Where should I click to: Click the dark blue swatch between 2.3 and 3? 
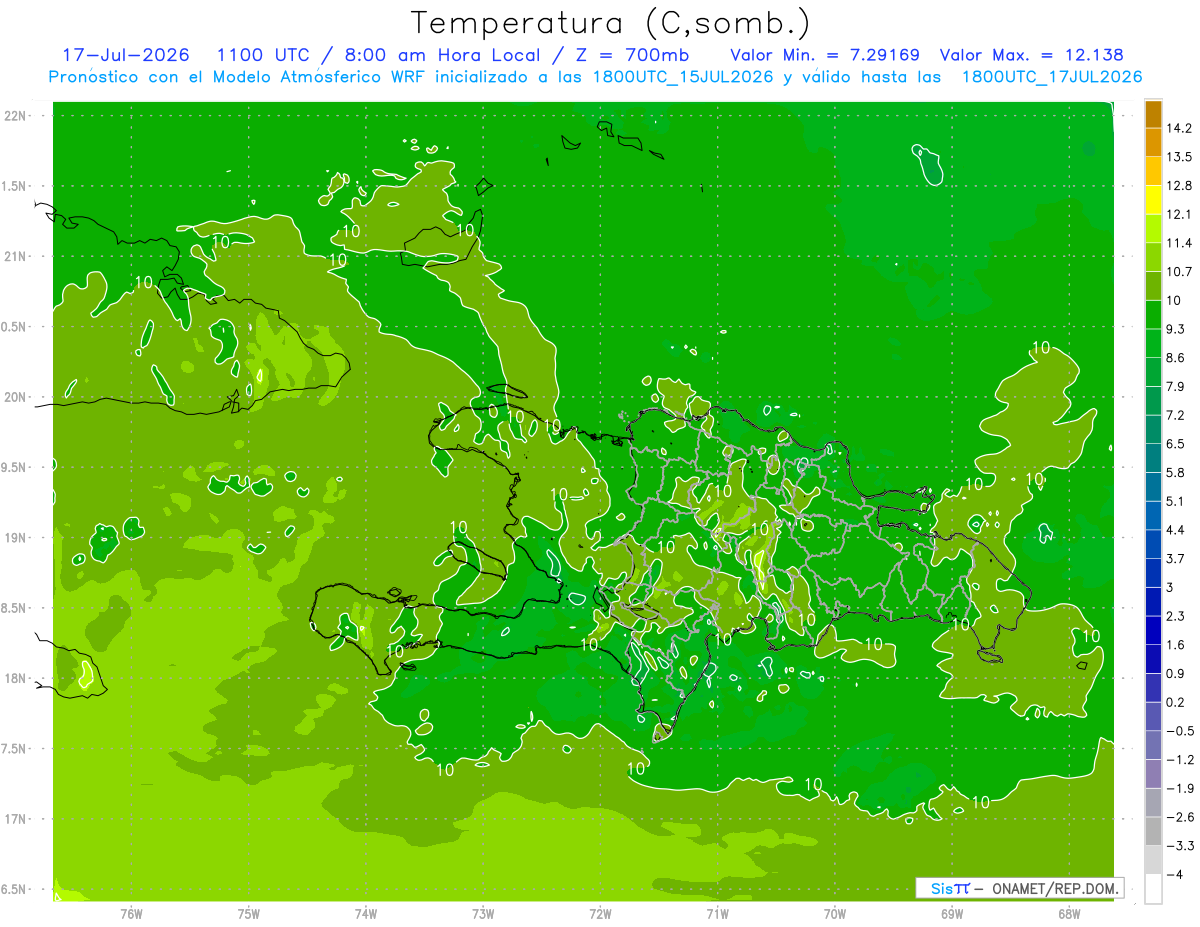point(1153,601)
